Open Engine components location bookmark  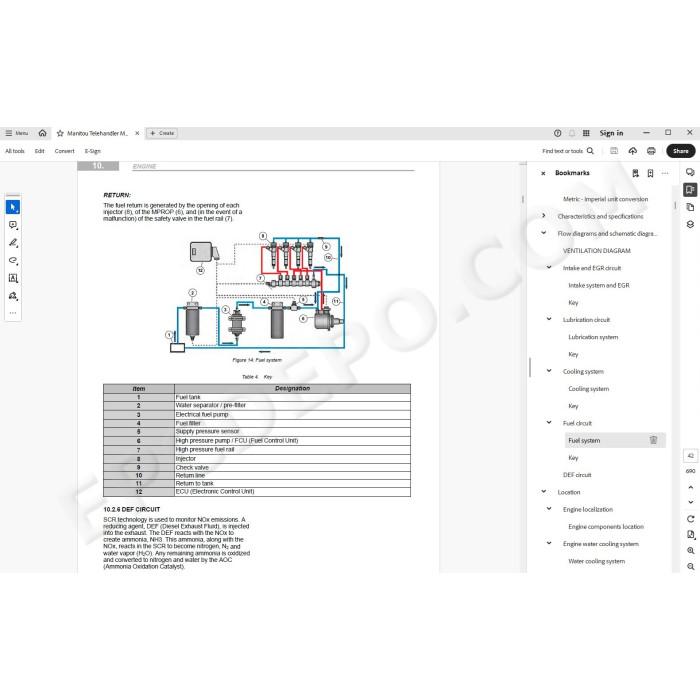pyautogui.click(x=606, y=527)
